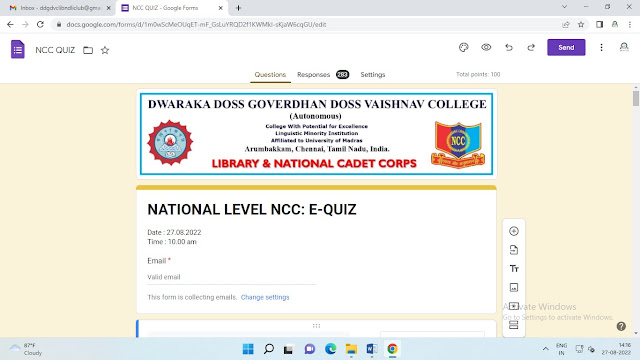Add title and description block
Viewport: 640px width, 360px height.
(514, 269)
